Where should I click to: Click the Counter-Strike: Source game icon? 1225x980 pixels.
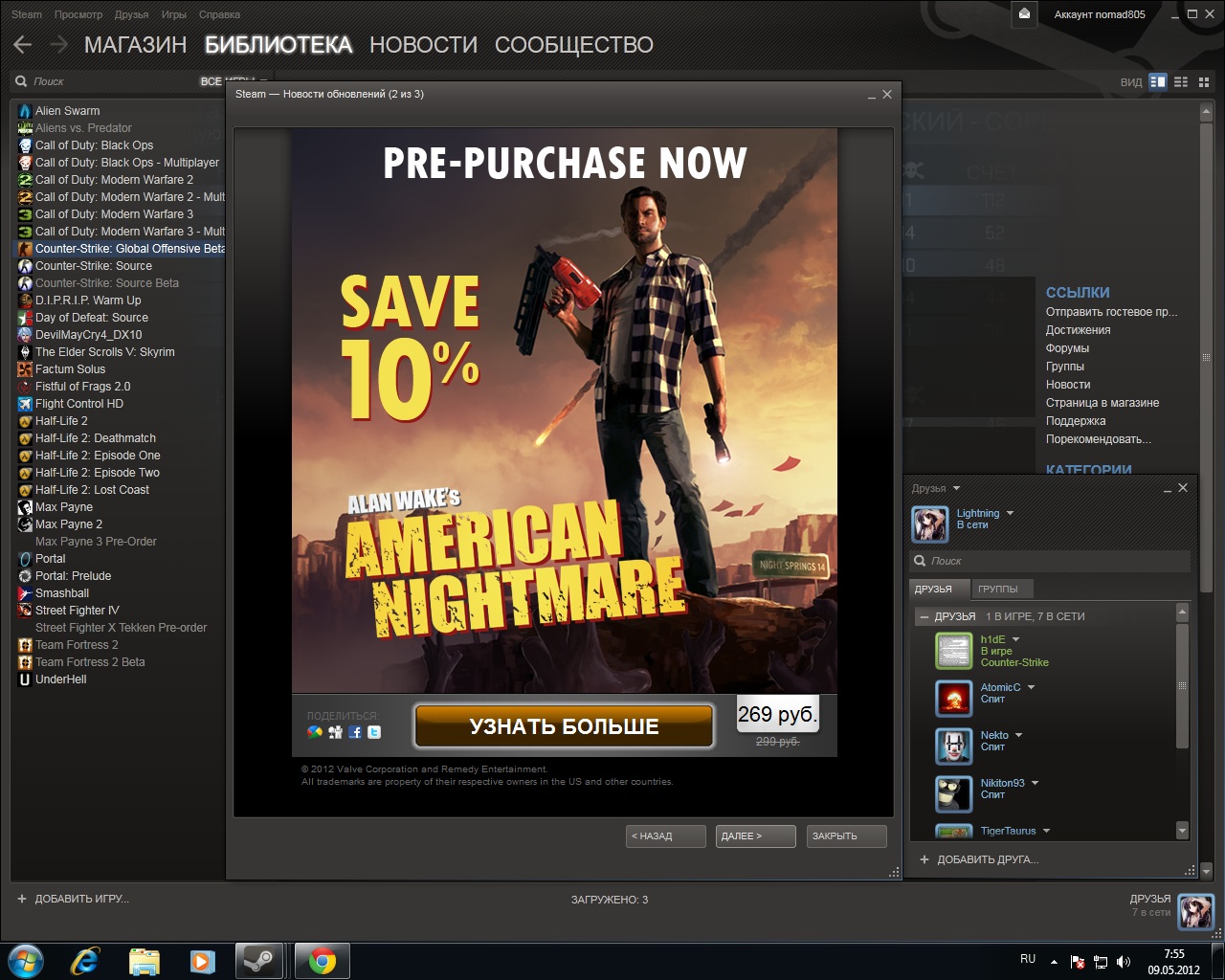(x=25, y=266)
